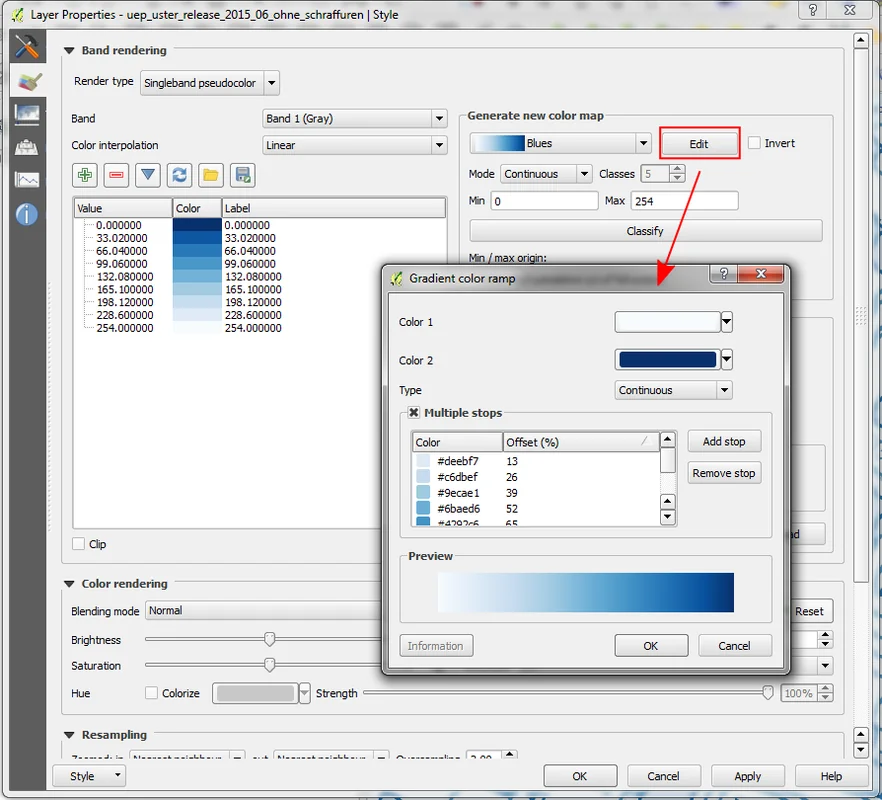
Task: Open the Render type dropdown
Action: point(209,82)
